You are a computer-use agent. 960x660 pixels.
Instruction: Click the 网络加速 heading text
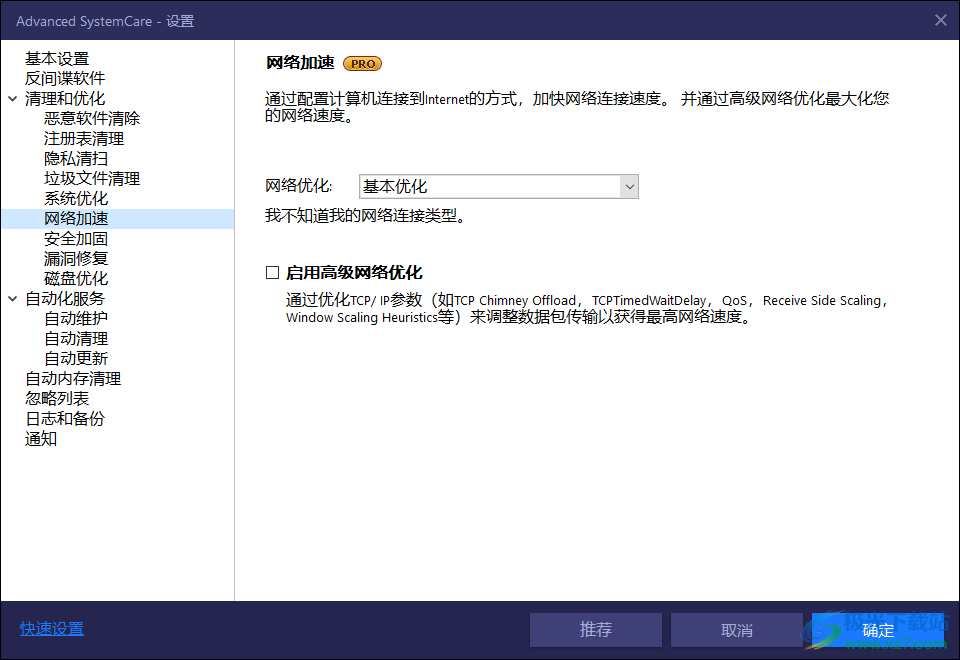click(300, 63)
